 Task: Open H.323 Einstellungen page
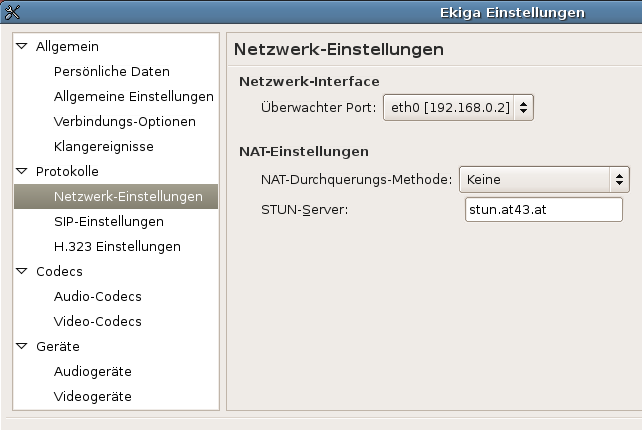(117, 247)
